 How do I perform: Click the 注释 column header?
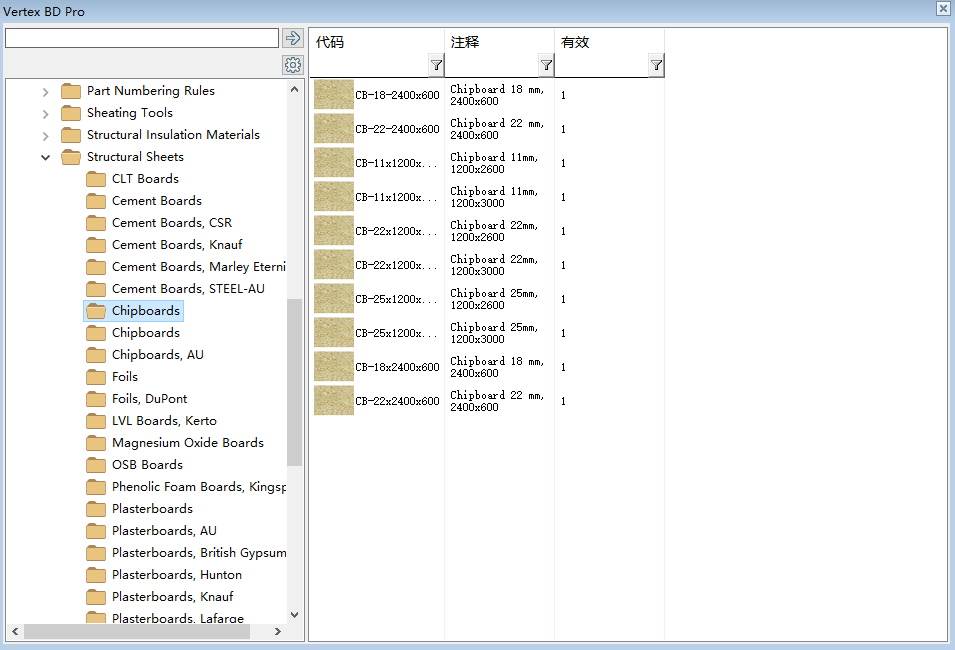[x=465, y=42]
